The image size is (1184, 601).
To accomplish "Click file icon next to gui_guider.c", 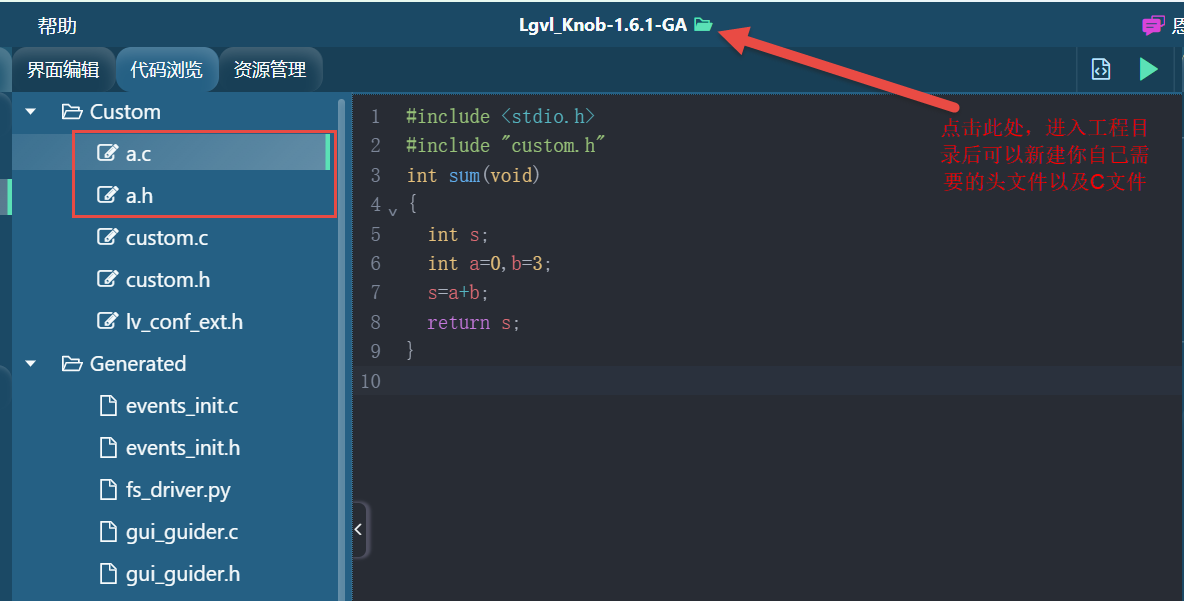I will click(107, 532).
